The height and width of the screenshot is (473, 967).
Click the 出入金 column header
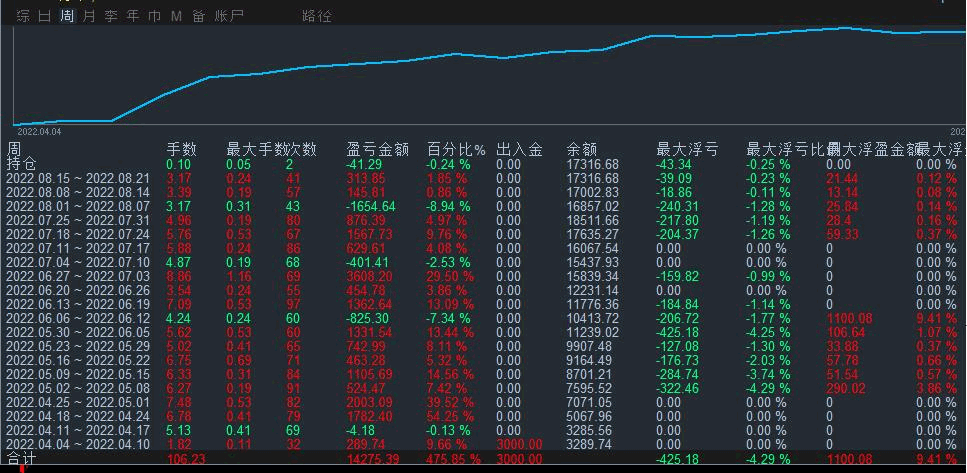click(519, 150)
